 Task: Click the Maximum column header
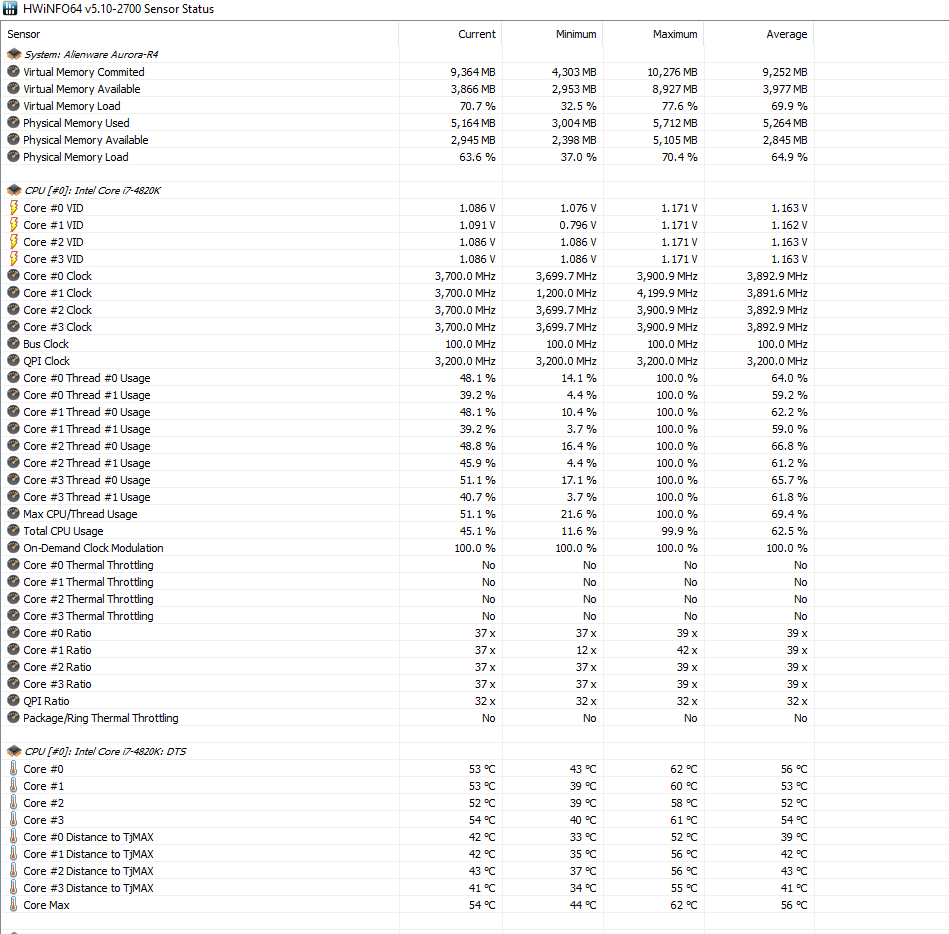pyautogui.click(x=675, y=34)
